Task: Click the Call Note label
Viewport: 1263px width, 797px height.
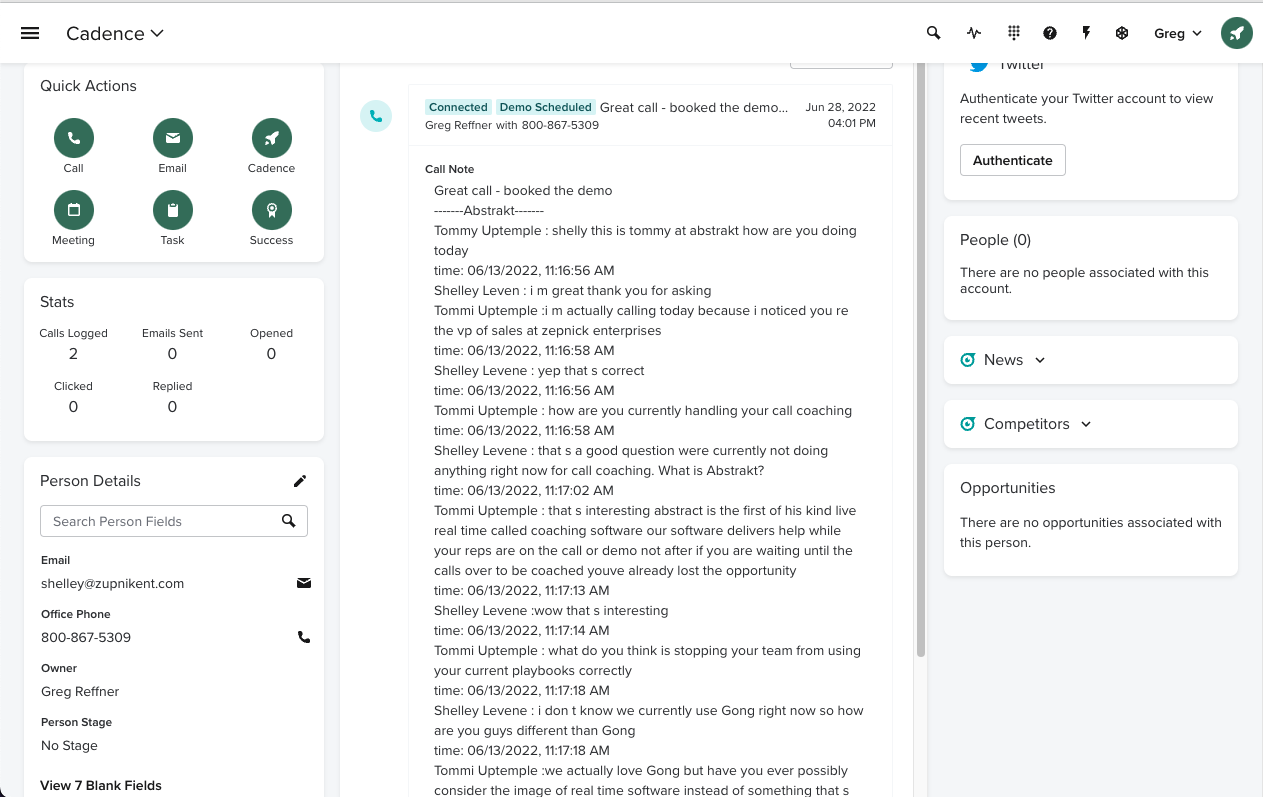Action: click(450, 169)
